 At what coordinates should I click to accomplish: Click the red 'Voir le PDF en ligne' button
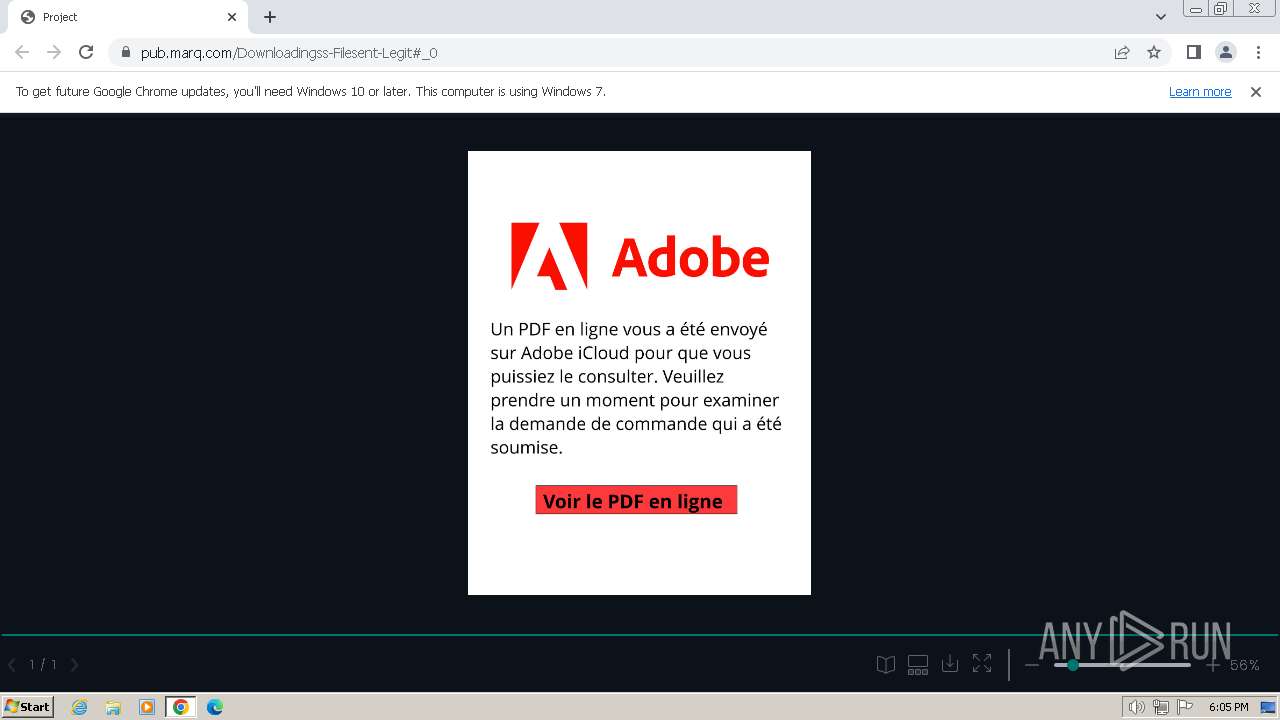click(x=636, y=500)
